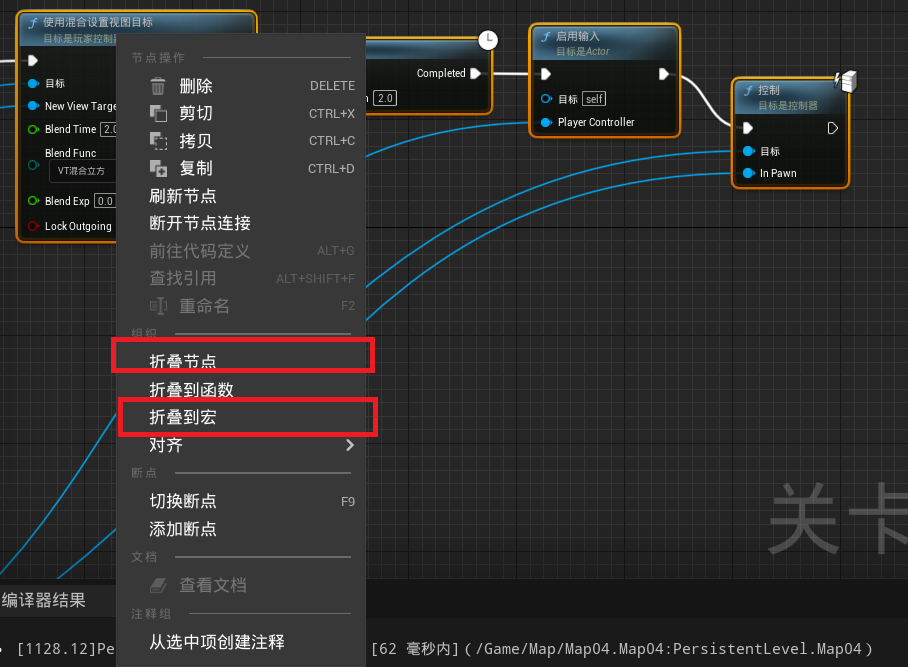Click the function icon of 控制 node

[748, 90]
